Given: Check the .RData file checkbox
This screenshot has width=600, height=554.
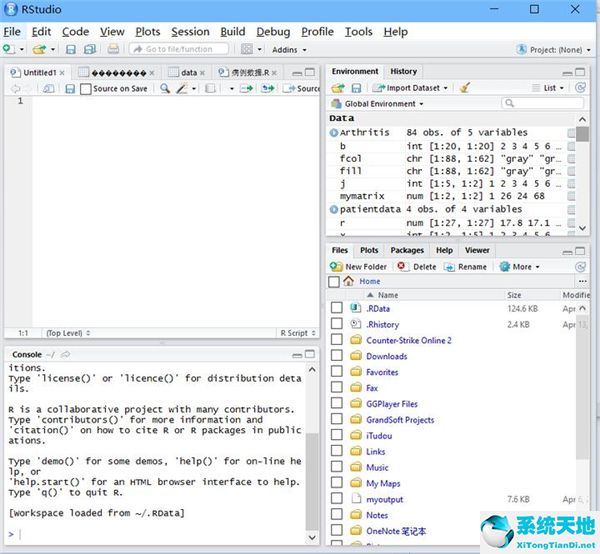Looking at the screenshot, I should coord(336,308).
